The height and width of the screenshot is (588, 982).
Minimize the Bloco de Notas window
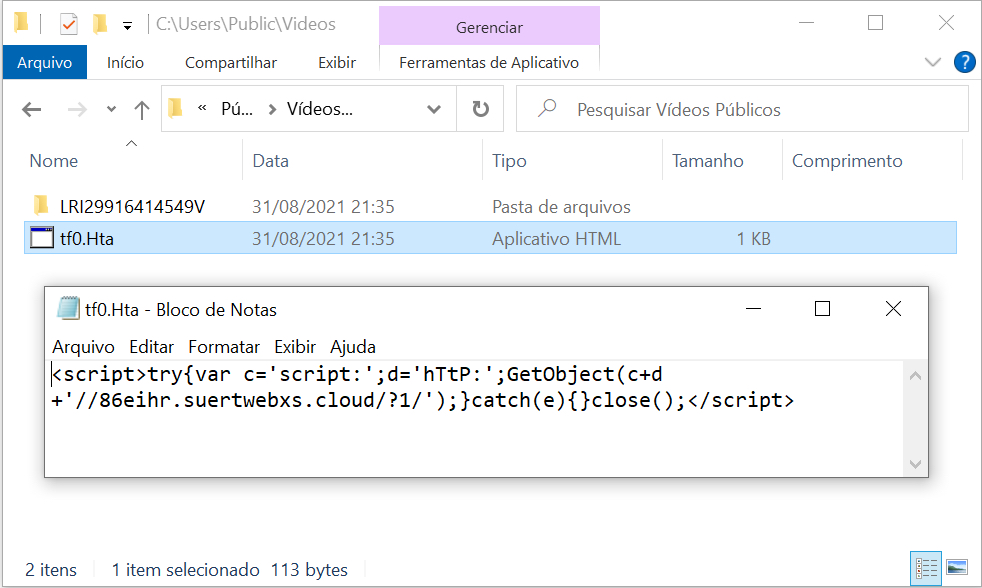753,309
